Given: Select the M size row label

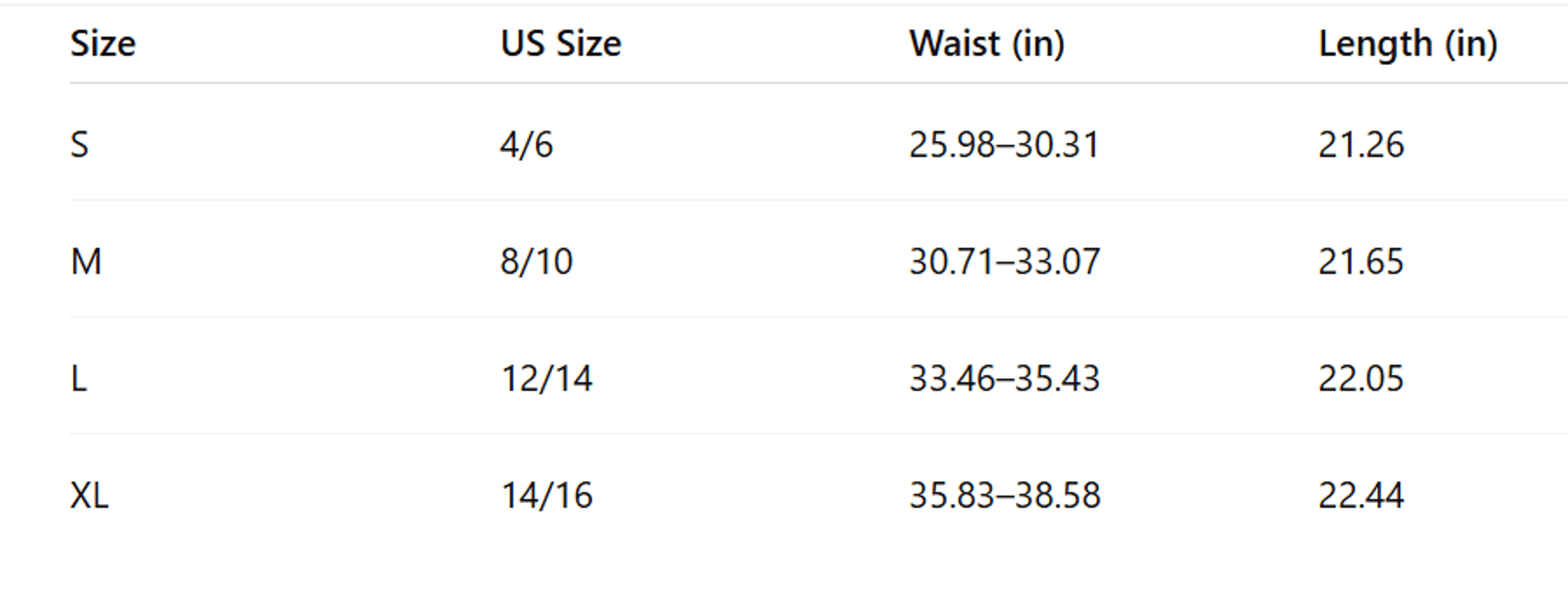Looking at the screenshot, I should coord(86,262).
